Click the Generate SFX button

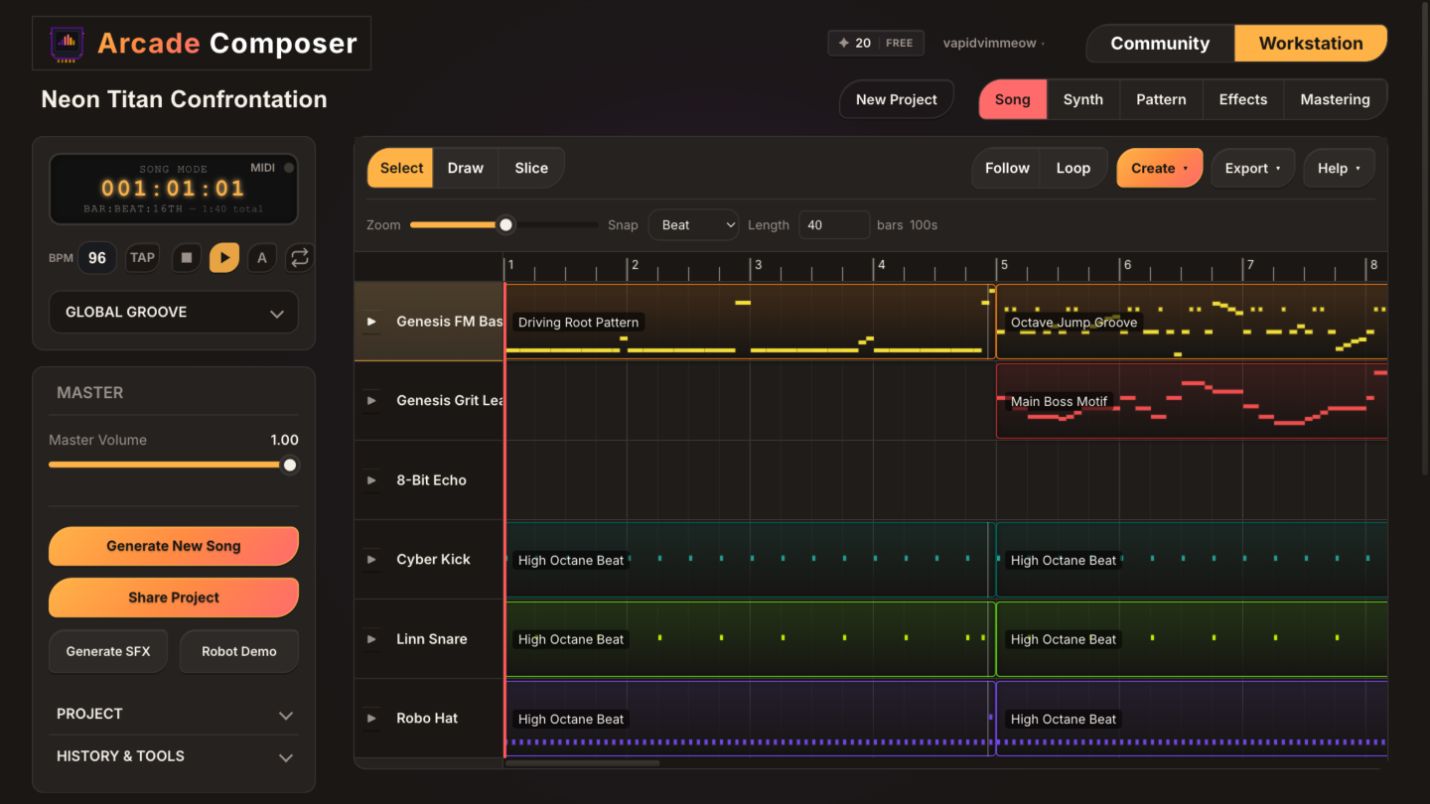(108, 651)
